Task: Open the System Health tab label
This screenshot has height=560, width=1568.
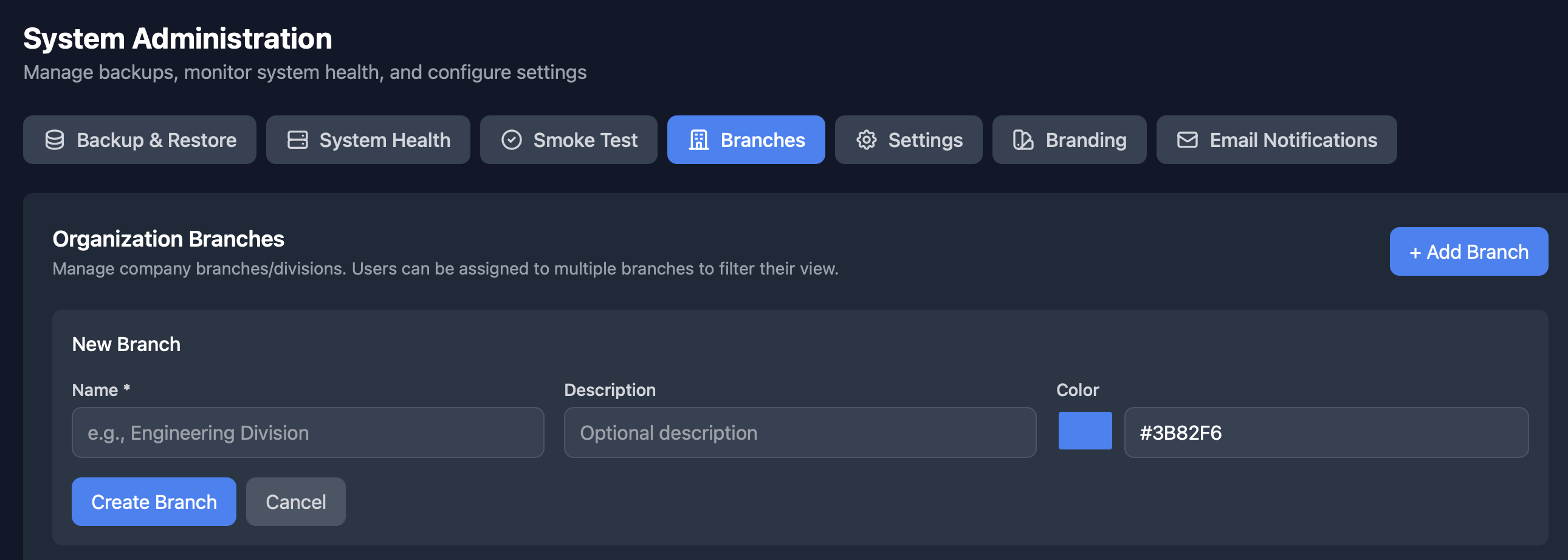Action: 385,140
